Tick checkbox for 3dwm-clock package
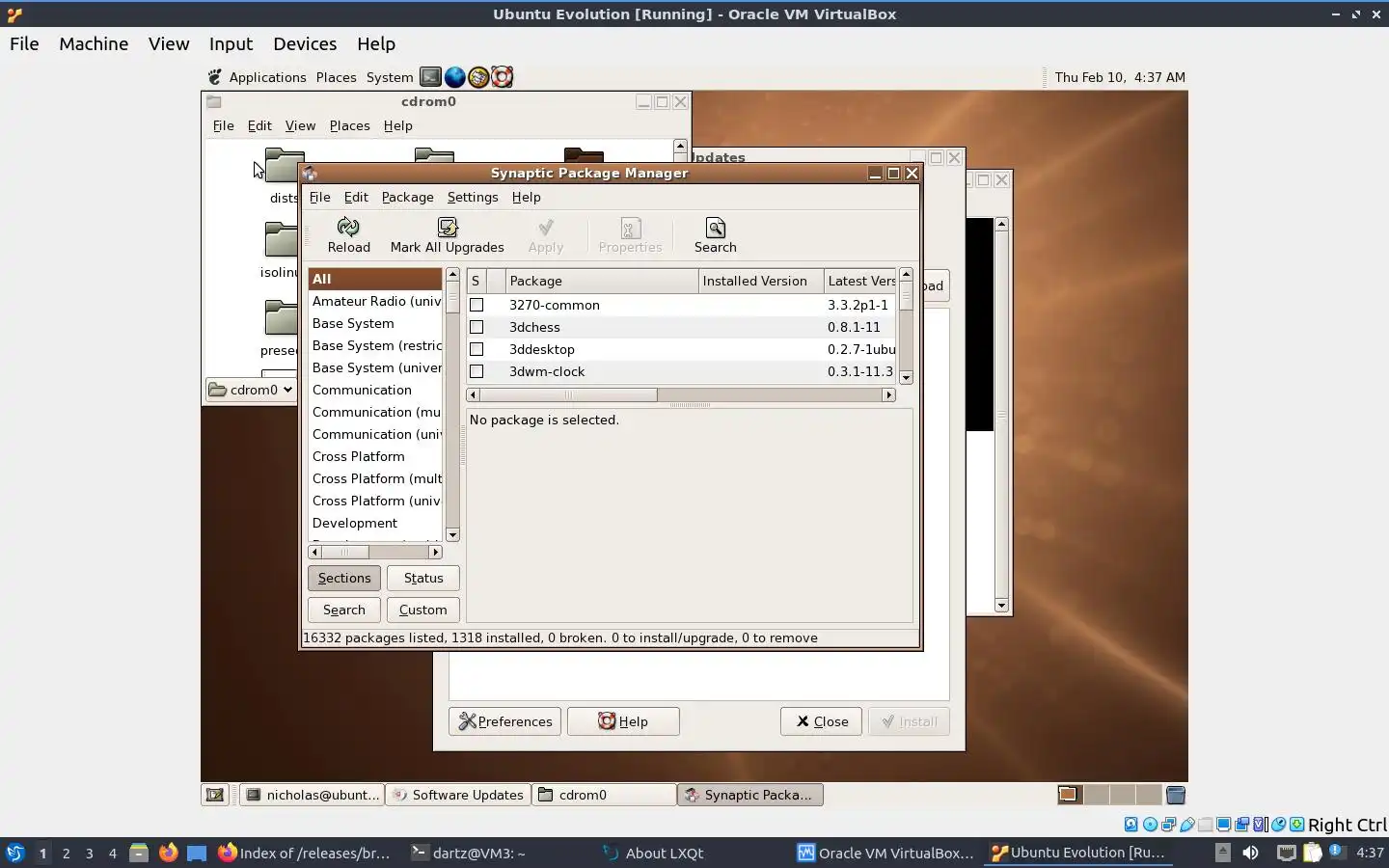 (x=477, y=371)
